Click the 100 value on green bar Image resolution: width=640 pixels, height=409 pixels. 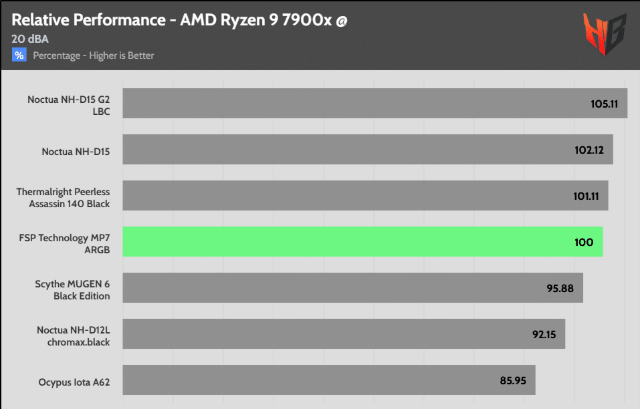pos(584,242)
